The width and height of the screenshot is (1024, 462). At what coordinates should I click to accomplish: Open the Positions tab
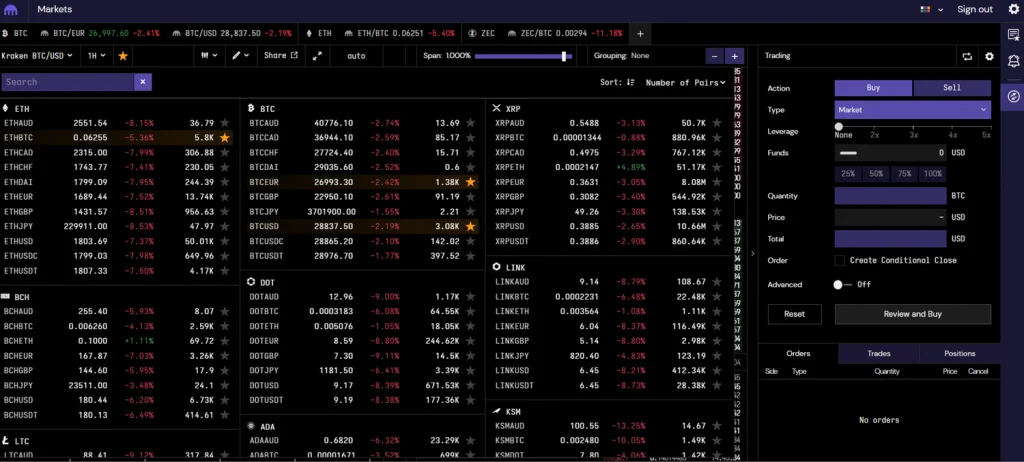pyautogui.click(x=959, y=354)
